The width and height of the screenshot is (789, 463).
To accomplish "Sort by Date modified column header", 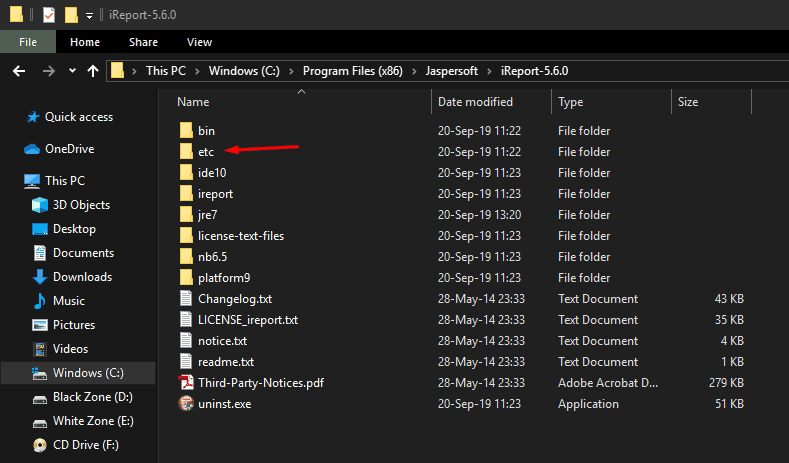I will point(475,102).
